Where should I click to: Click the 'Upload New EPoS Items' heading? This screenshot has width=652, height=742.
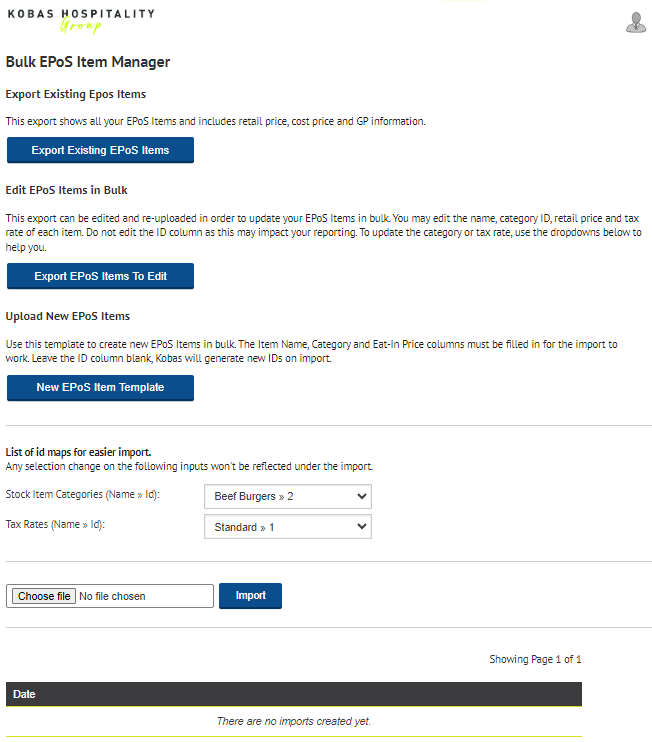tap(68, 316)
